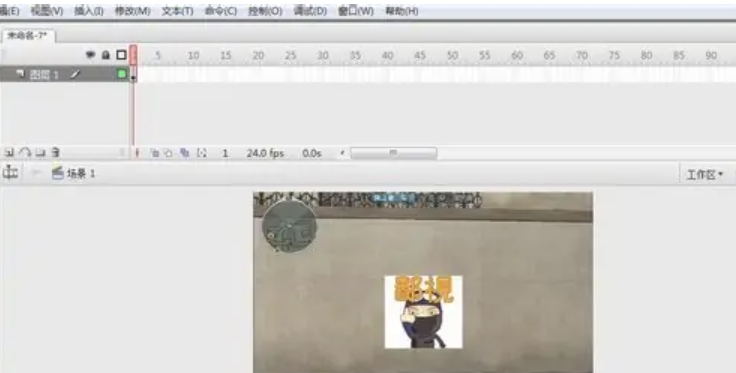Open the 帮助(H) menu
Image resolution: width=736 pixels, height=373 pixels.
pyautogui.click(x=401, y=11)
